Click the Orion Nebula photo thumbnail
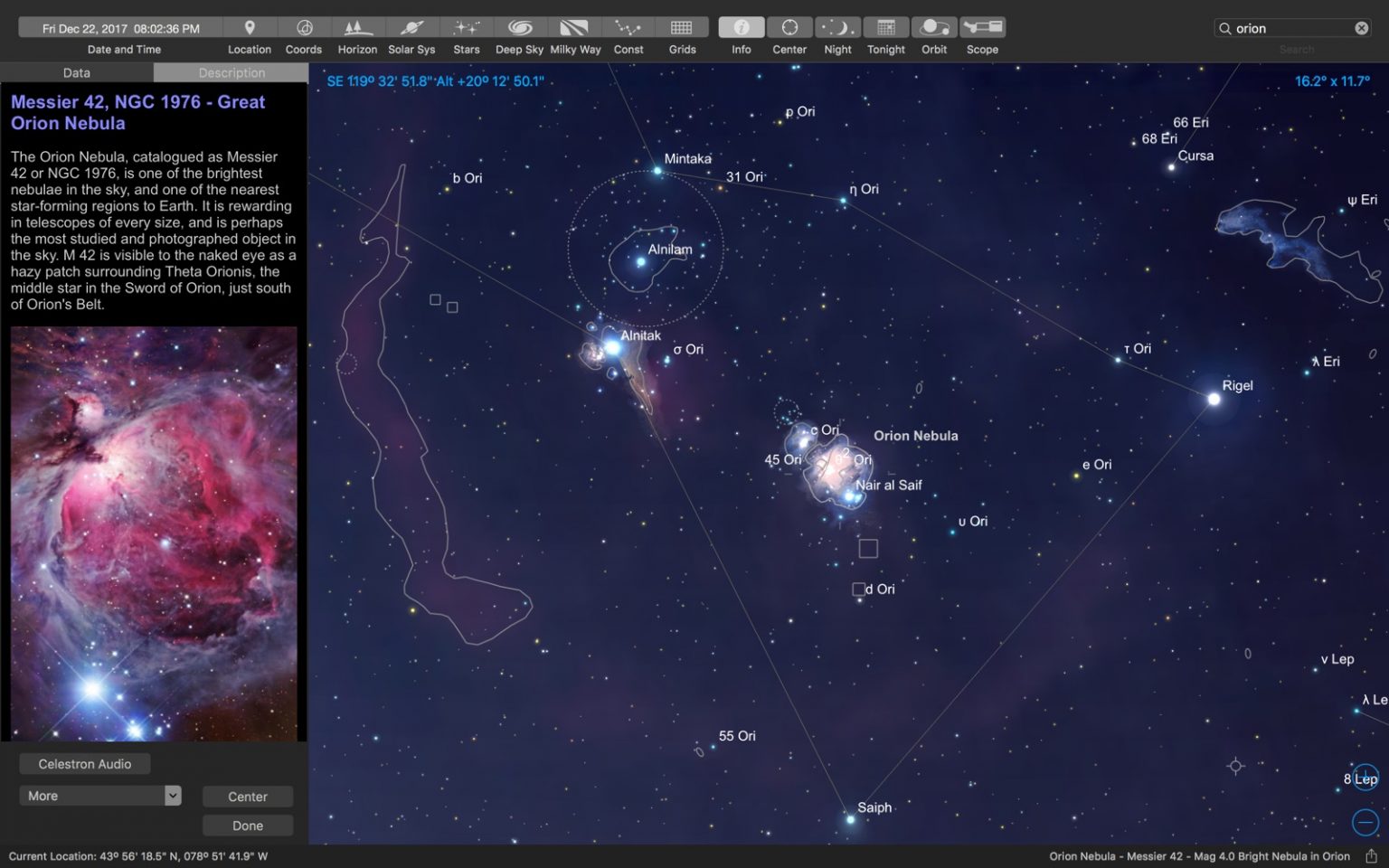 pyautogui.click(x=154, y=533)
